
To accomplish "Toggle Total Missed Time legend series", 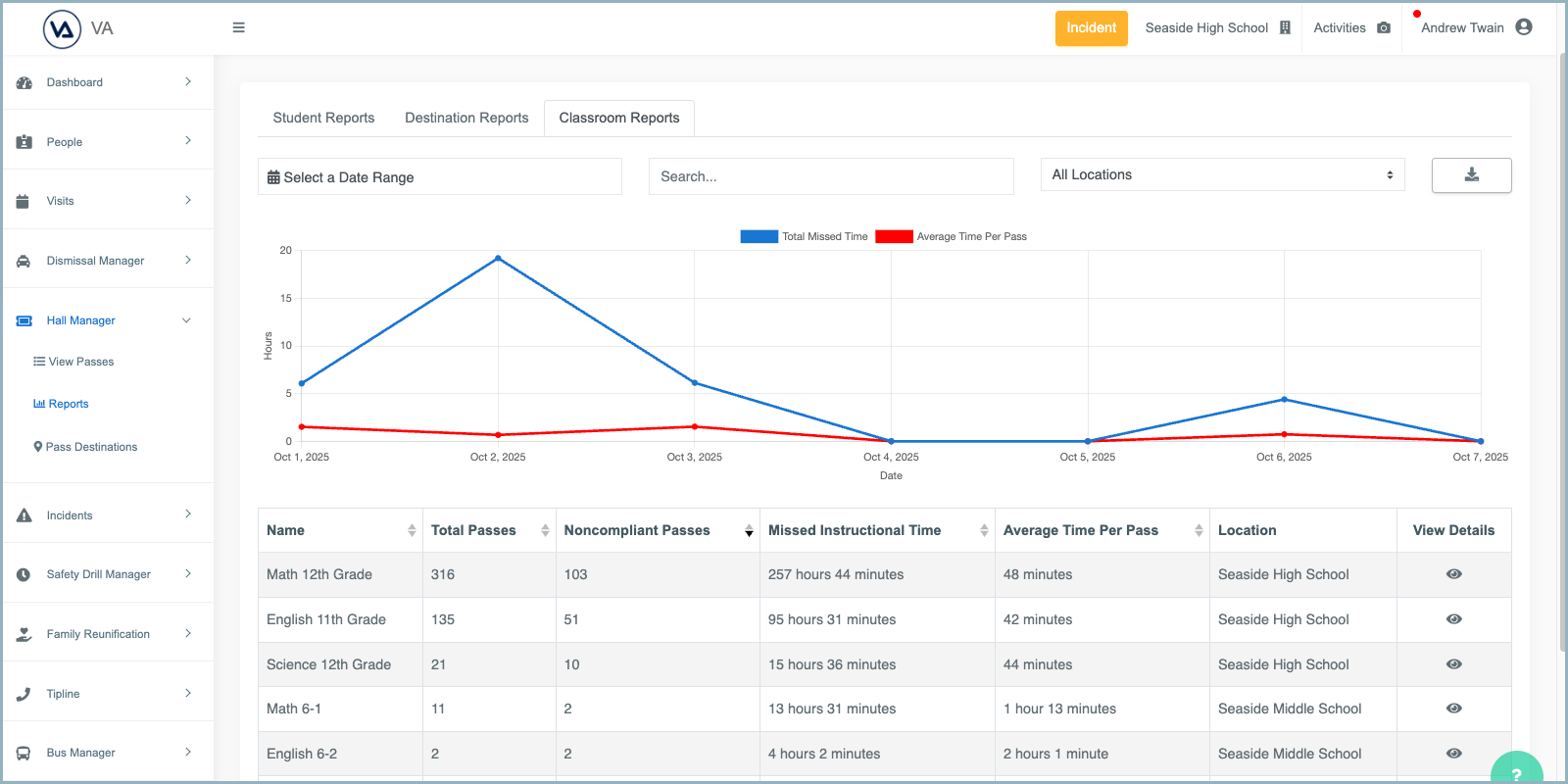I will tap(805, 236).
